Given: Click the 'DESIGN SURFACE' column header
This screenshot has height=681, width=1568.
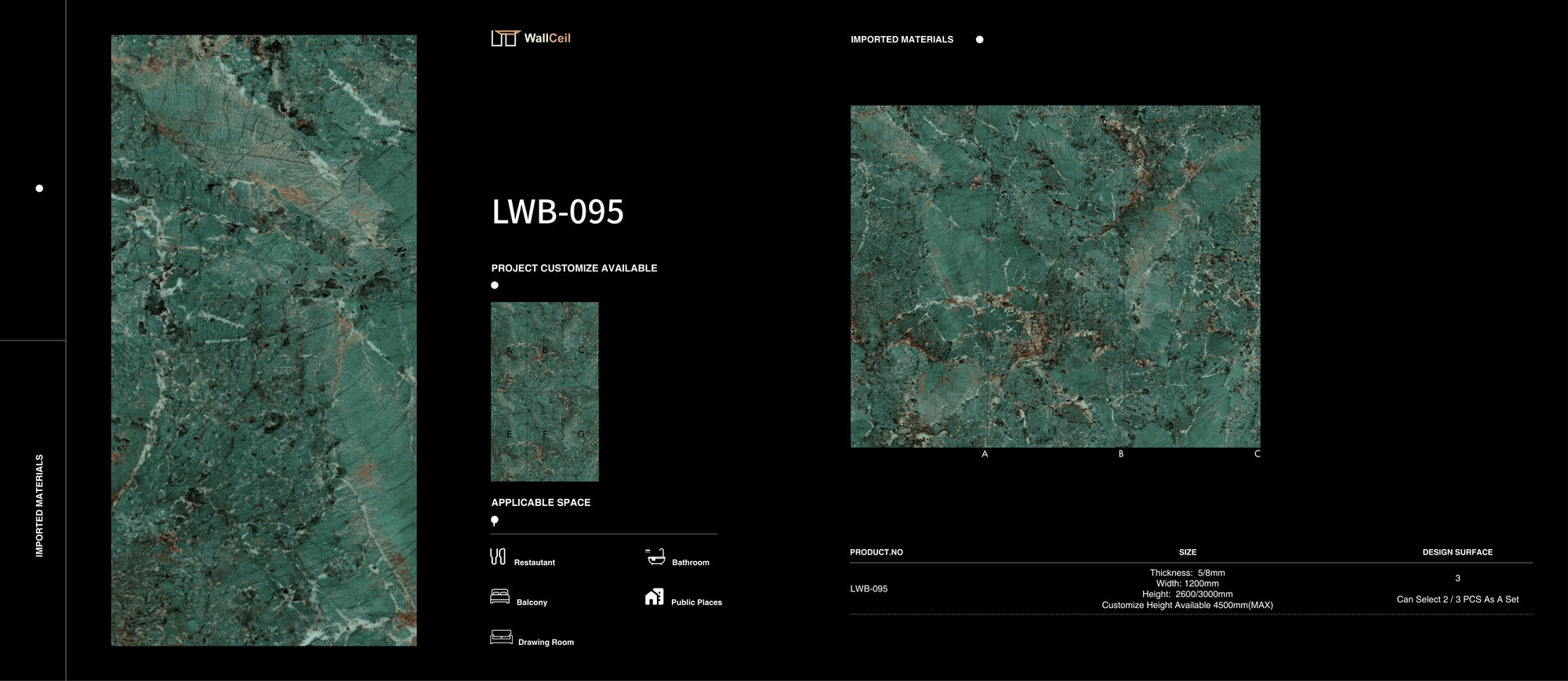Looking at the screenshot, I should tap(1457, 552).
